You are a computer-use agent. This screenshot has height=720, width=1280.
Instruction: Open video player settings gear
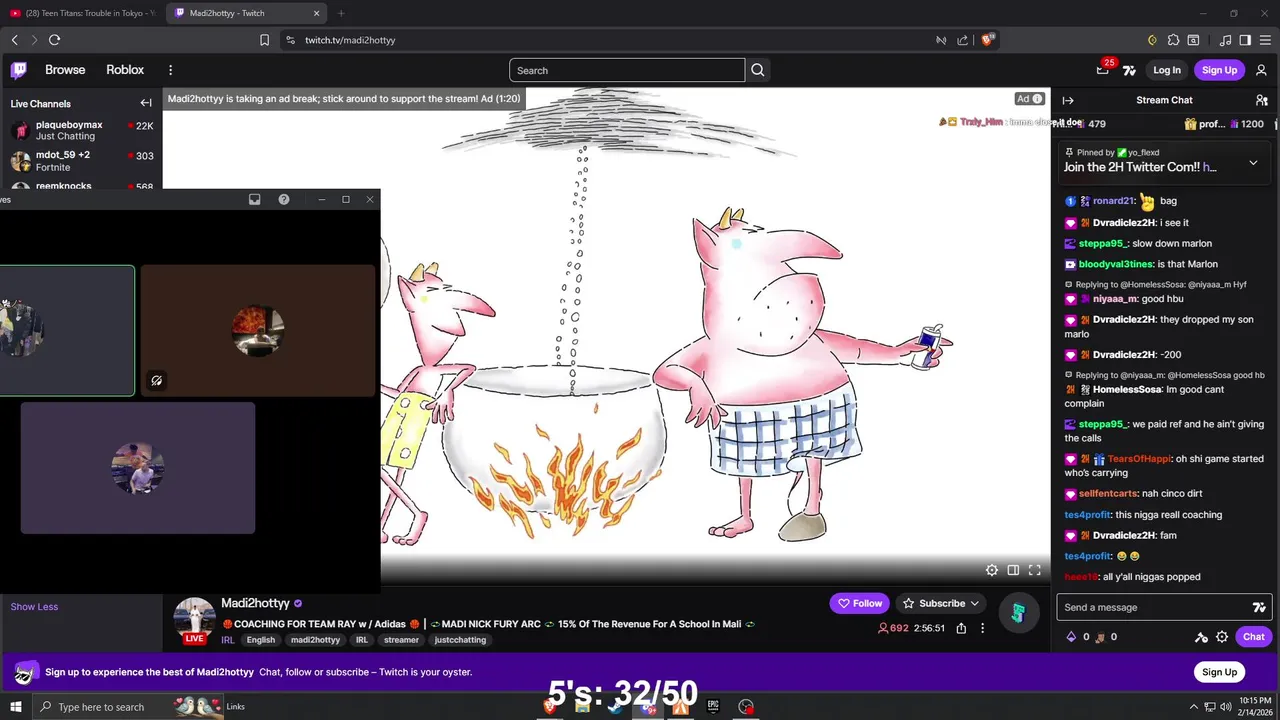(992, 570)
